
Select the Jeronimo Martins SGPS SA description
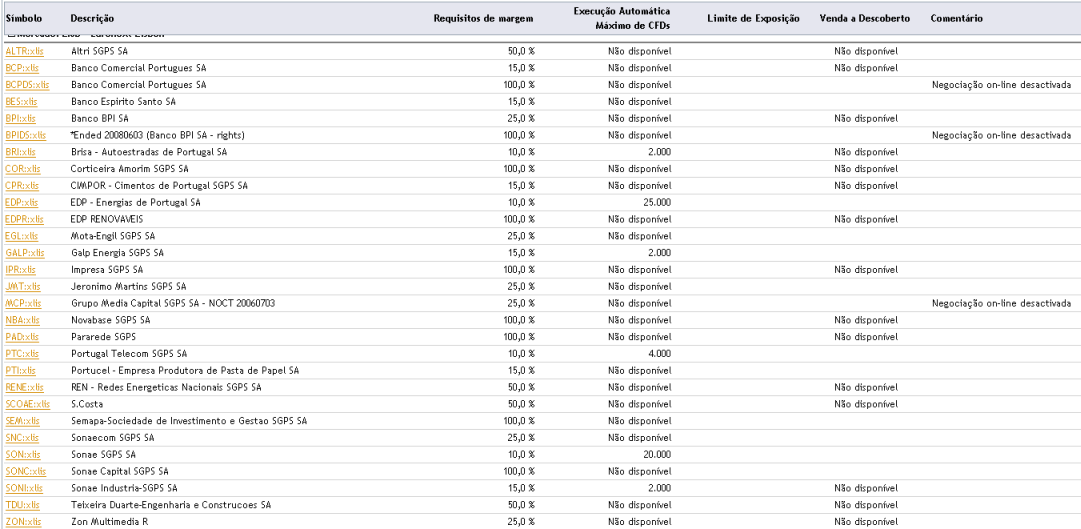tap(129, 286)
